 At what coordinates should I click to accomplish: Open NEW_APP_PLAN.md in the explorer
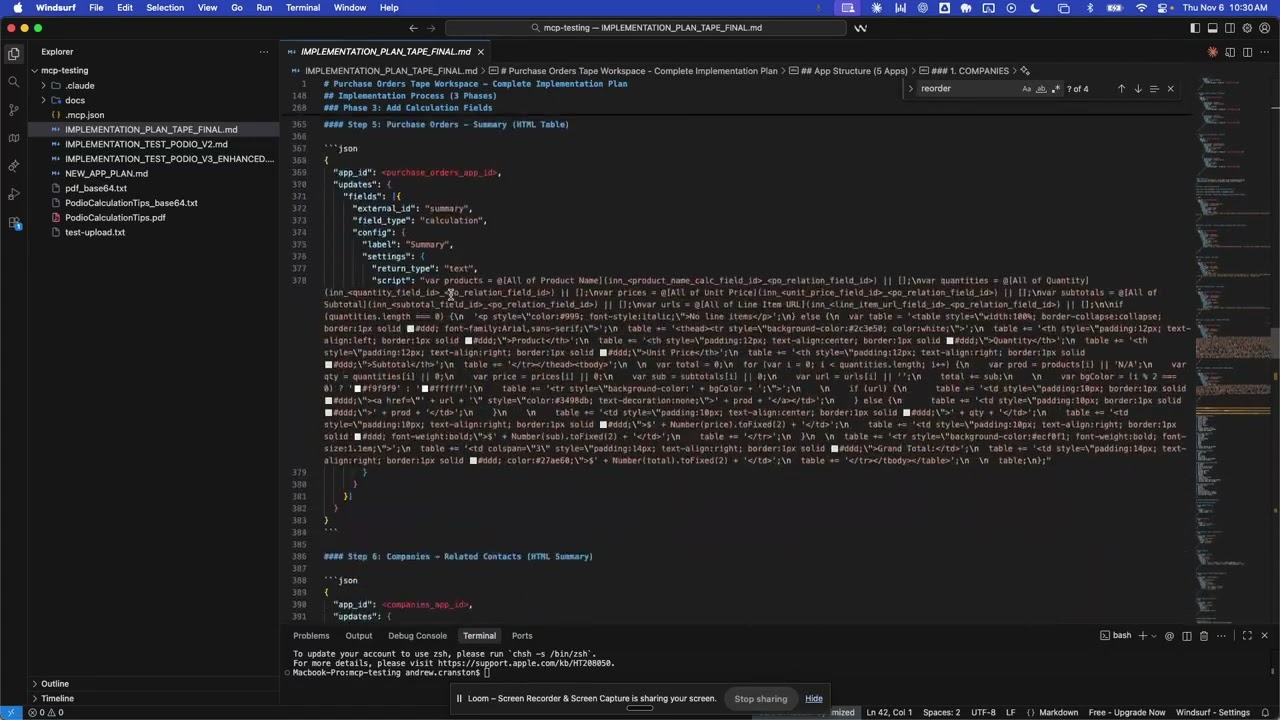click(106, 174)
